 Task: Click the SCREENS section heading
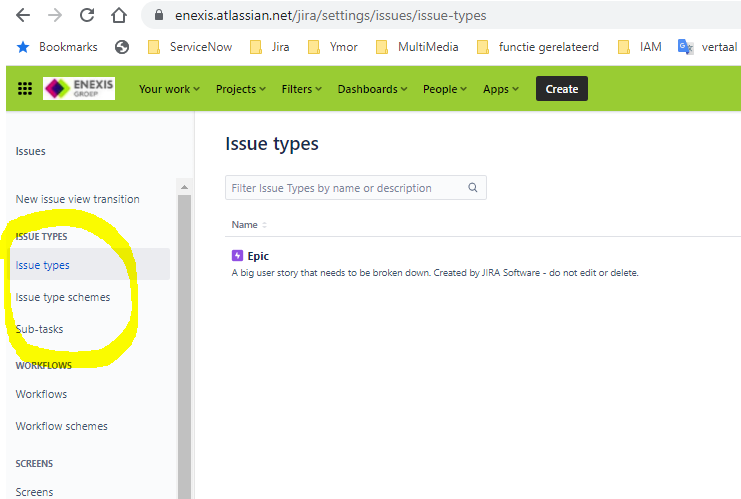tap(34, 464)
